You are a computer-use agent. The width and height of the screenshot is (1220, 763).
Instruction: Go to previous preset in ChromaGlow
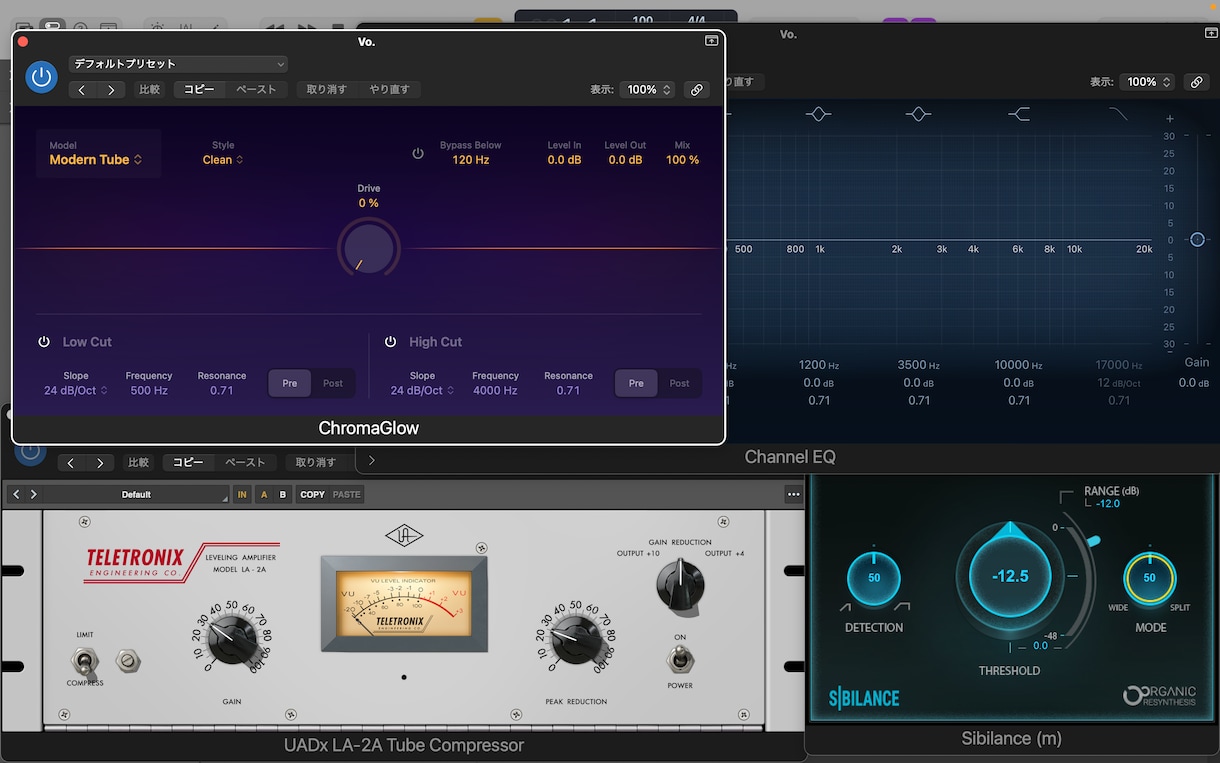click(x=83, y=90)
